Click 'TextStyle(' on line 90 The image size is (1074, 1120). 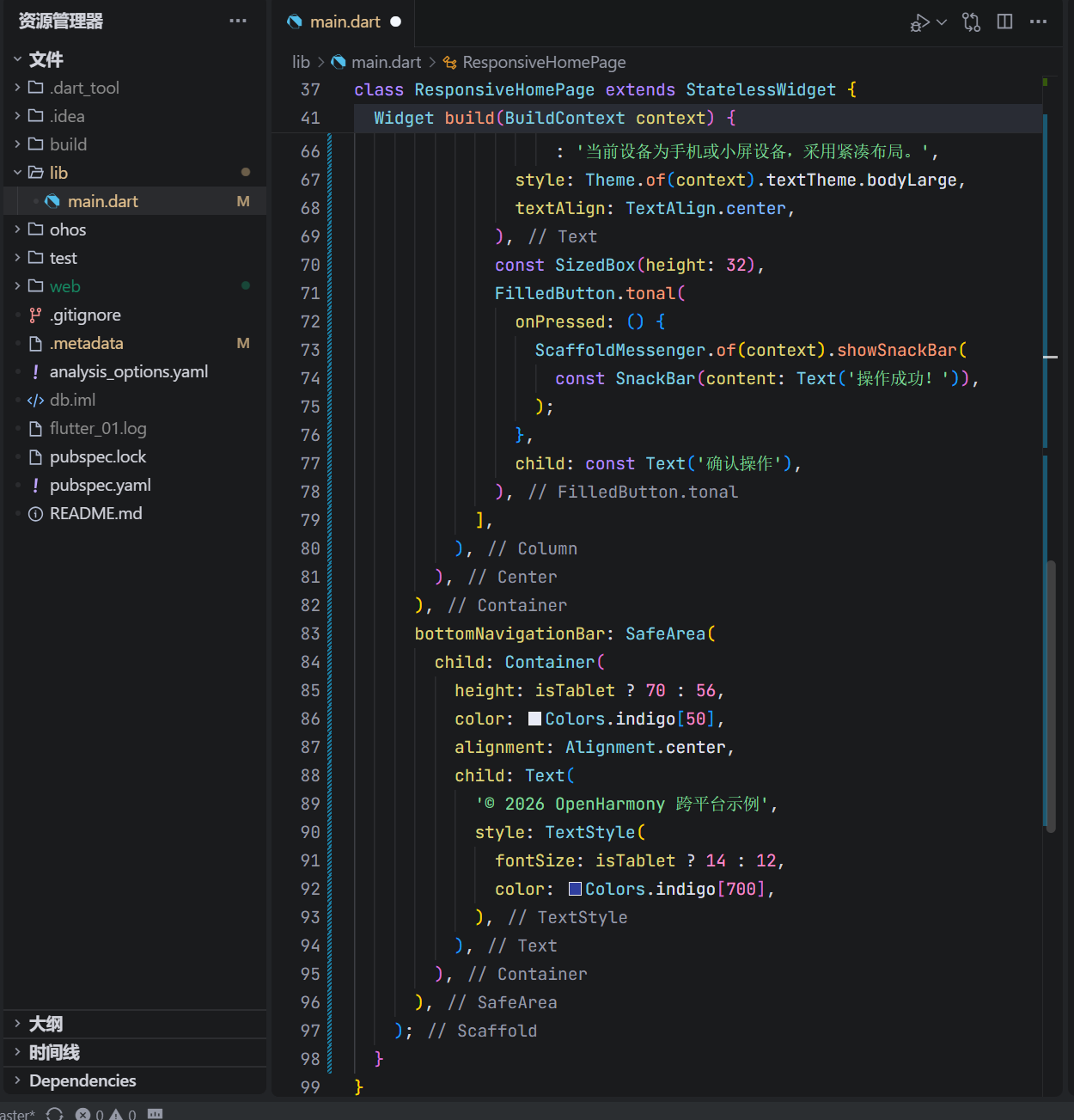coord(595,832)
